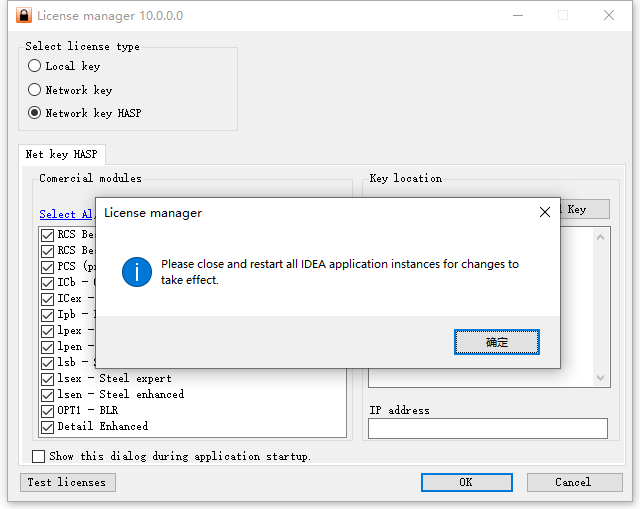Click the partially hidden Key button
This screenshot has width=640, height=509.
[x=585, y=209]
